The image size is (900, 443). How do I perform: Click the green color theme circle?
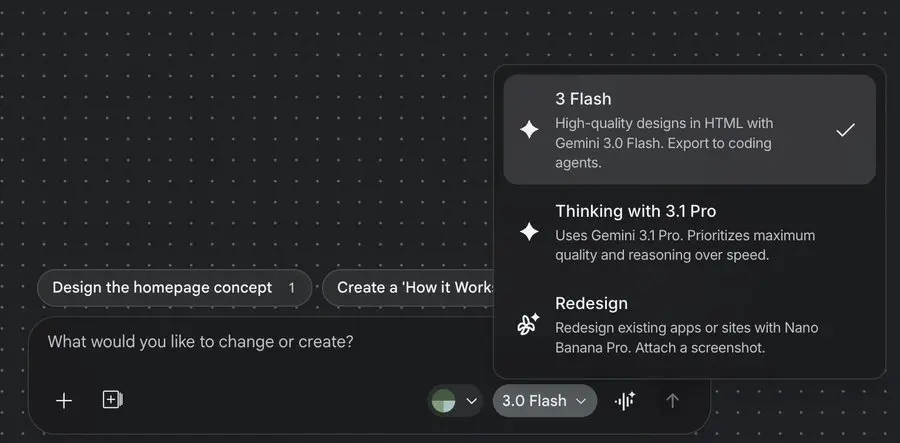(443, 401)
